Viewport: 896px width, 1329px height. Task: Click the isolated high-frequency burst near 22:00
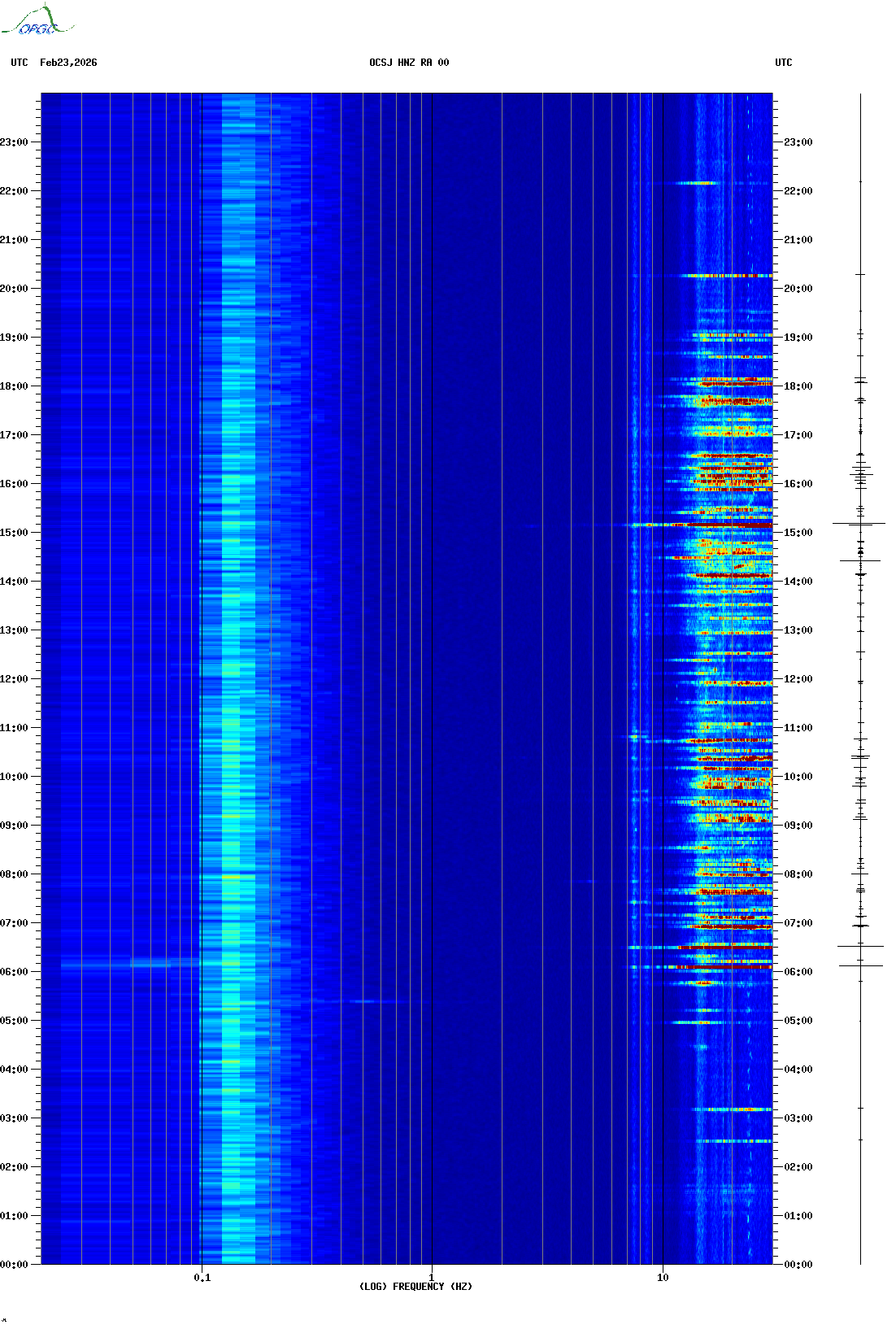(x=696, y=183)
